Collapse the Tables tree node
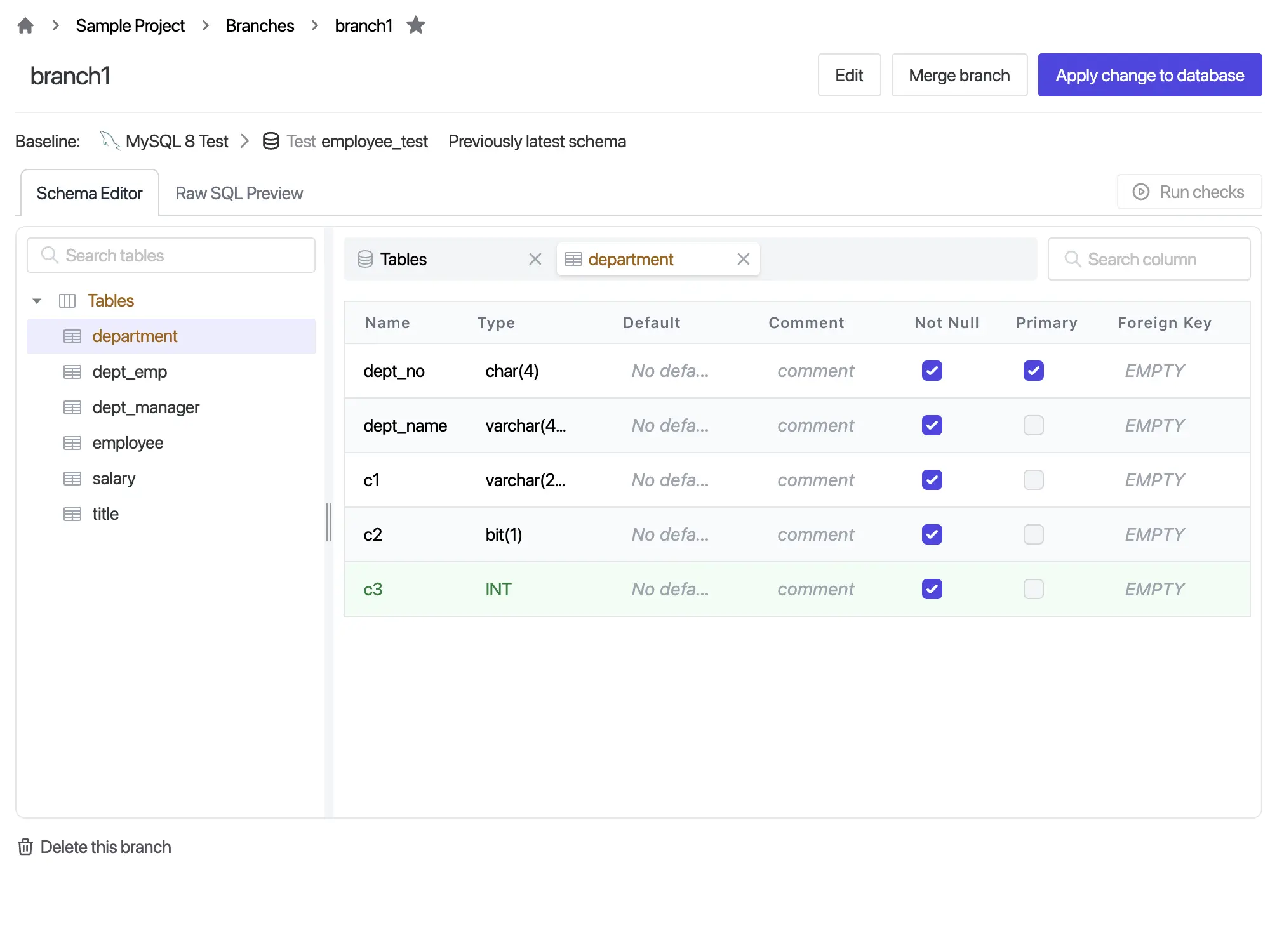 37,301
